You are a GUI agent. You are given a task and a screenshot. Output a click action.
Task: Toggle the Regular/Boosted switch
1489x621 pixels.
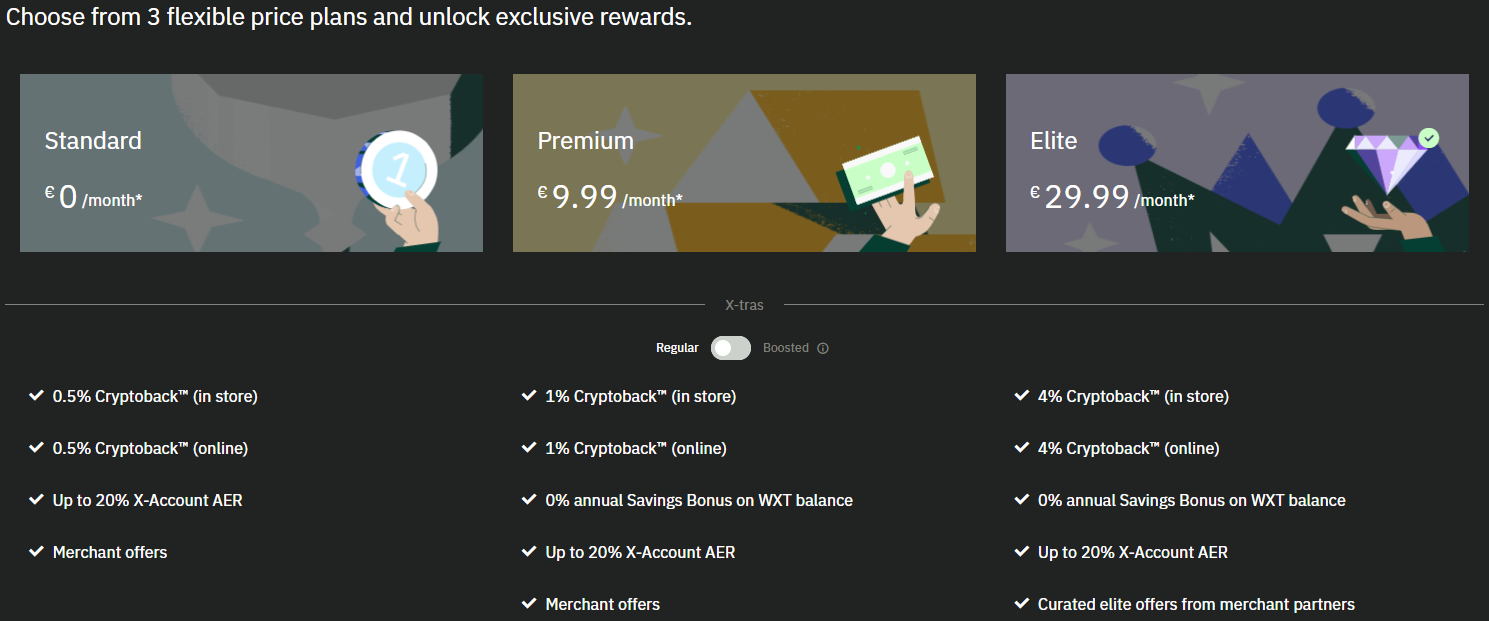(731, 348)
